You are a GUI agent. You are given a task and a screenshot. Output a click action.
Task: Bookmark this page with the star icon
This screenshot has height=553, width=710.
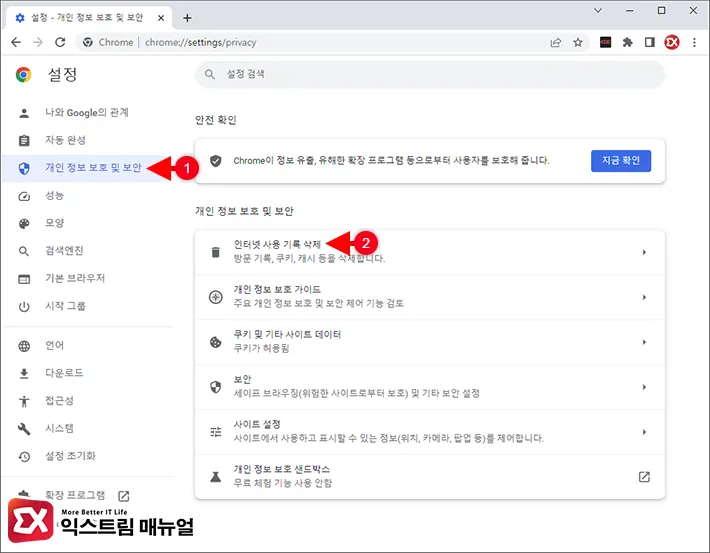[x=578, y=43]
